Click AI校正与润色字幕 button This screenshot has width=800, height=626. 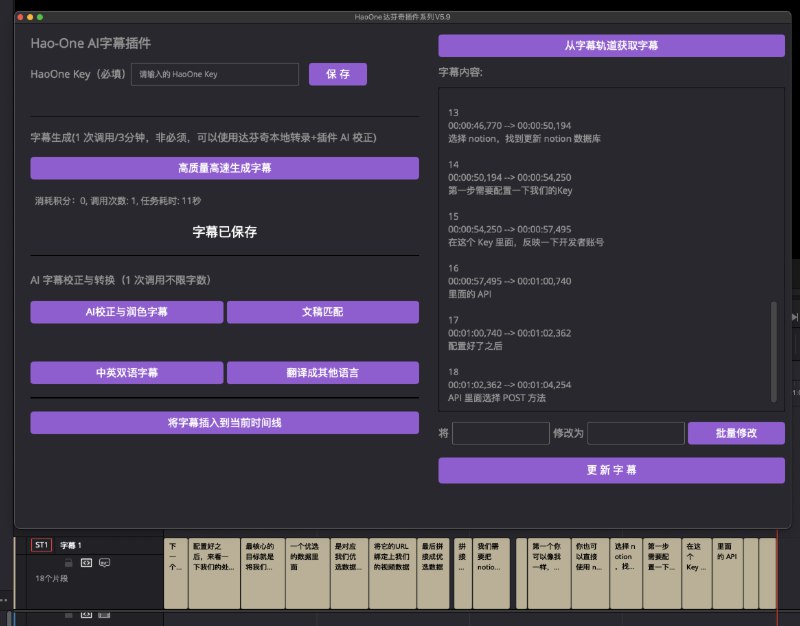126,312
